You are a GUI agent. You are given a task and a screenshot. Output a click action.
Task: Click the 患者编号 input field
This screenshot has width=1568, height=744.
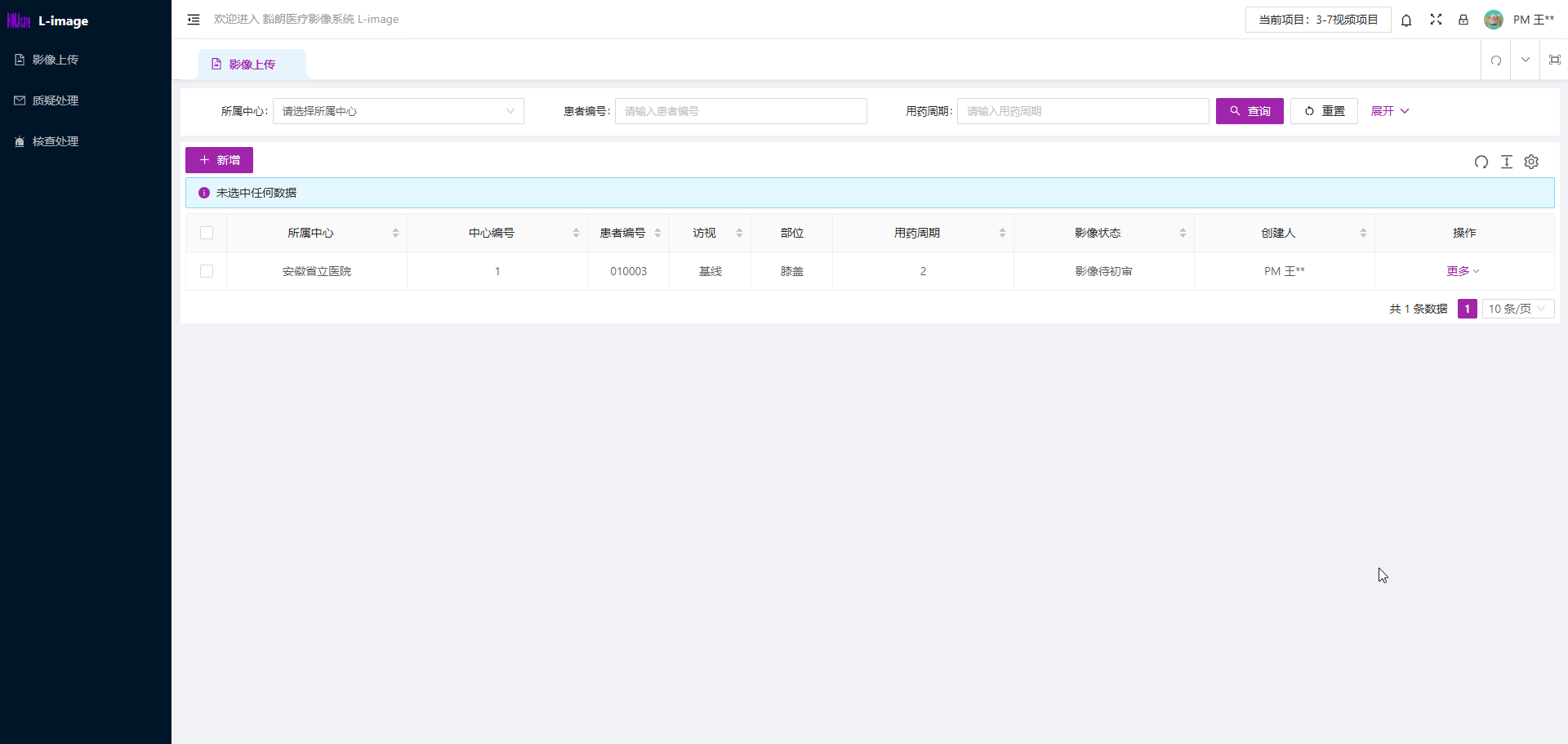tap(740, 111)
